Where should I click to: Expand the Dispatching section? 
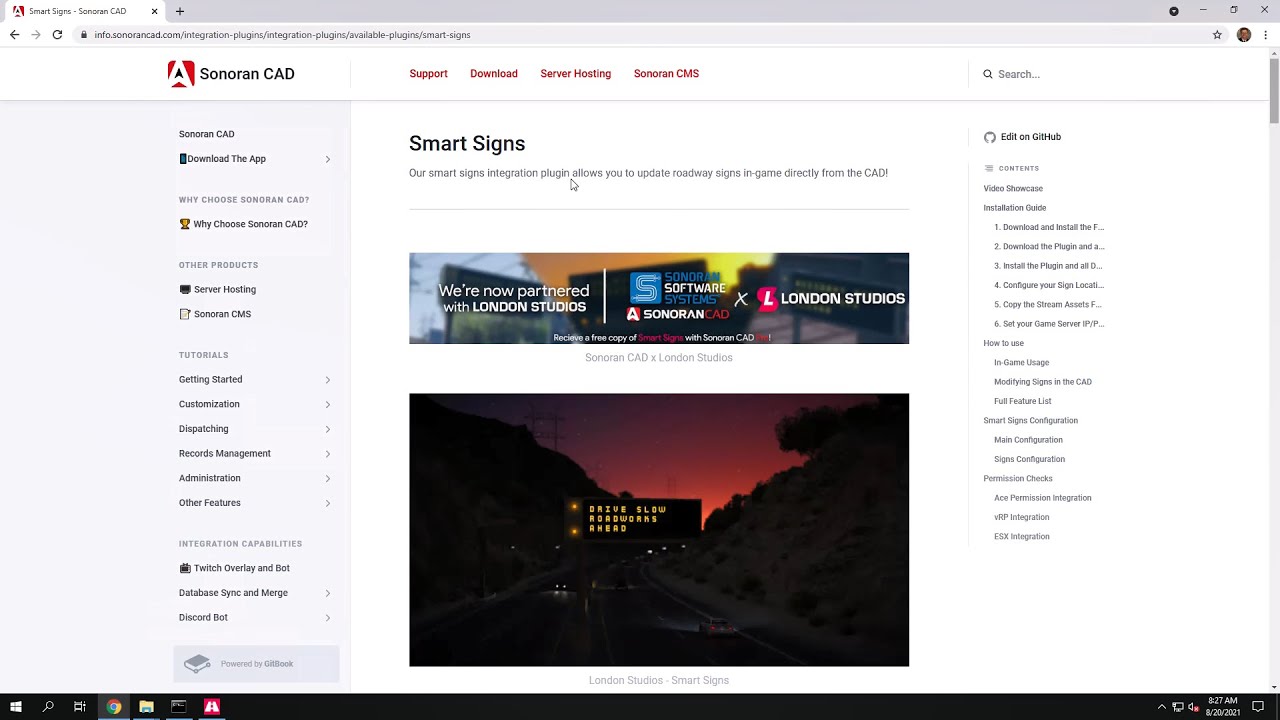coord(327,429)
